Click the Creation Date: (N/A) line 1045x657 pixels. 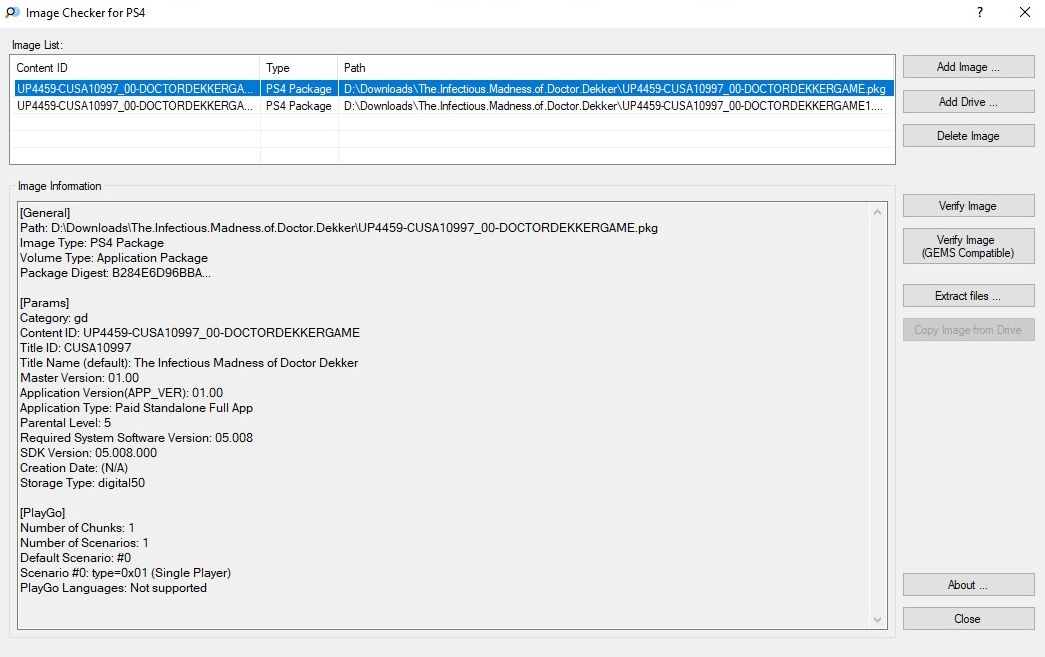pos(74,468)
